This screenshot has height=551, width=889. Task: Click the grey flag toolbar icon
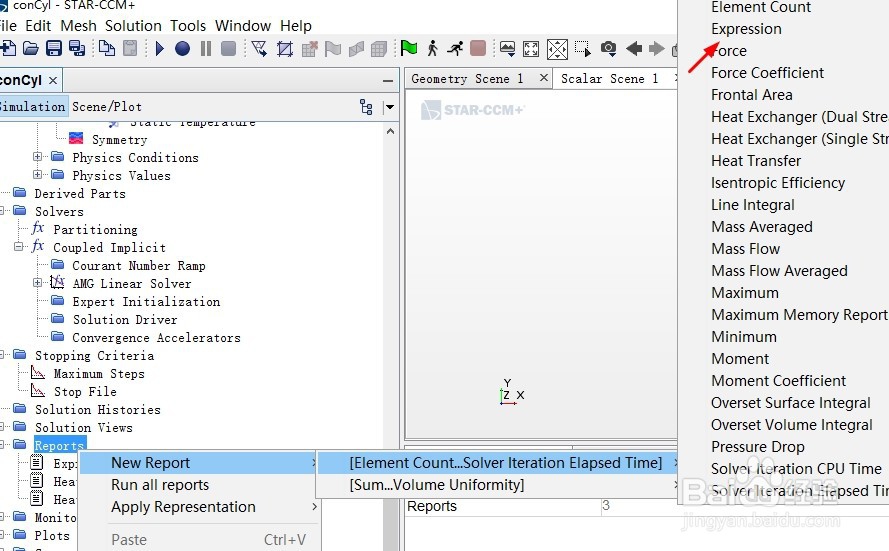tap(333, 49)
